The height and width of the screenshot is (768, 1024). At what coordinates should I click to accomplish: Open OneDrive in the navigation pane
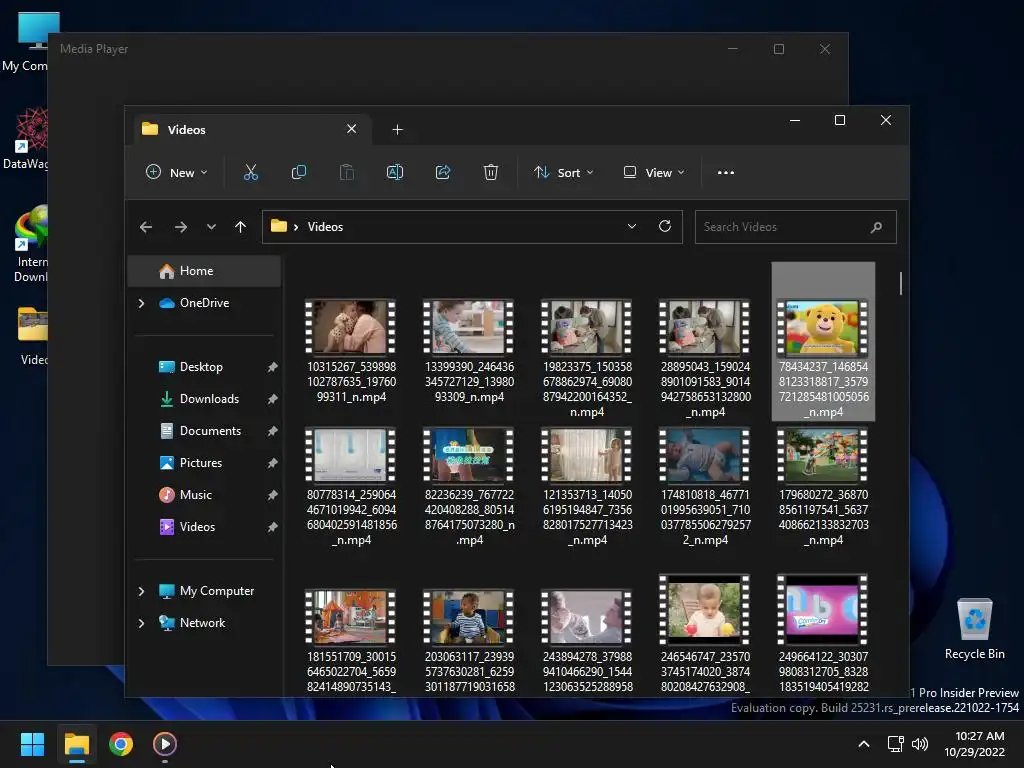click(204, 303)
